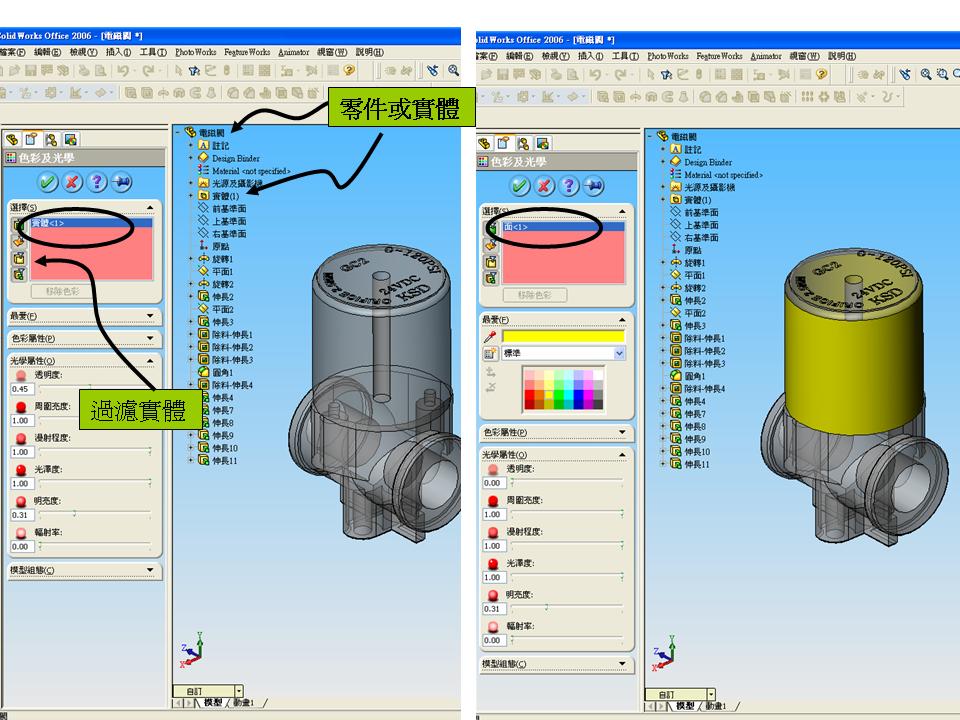The height and width of the screenshot is (720, 960).
Task: Select the eyedropper color picker in right window
Action: [x=490, y=337]
